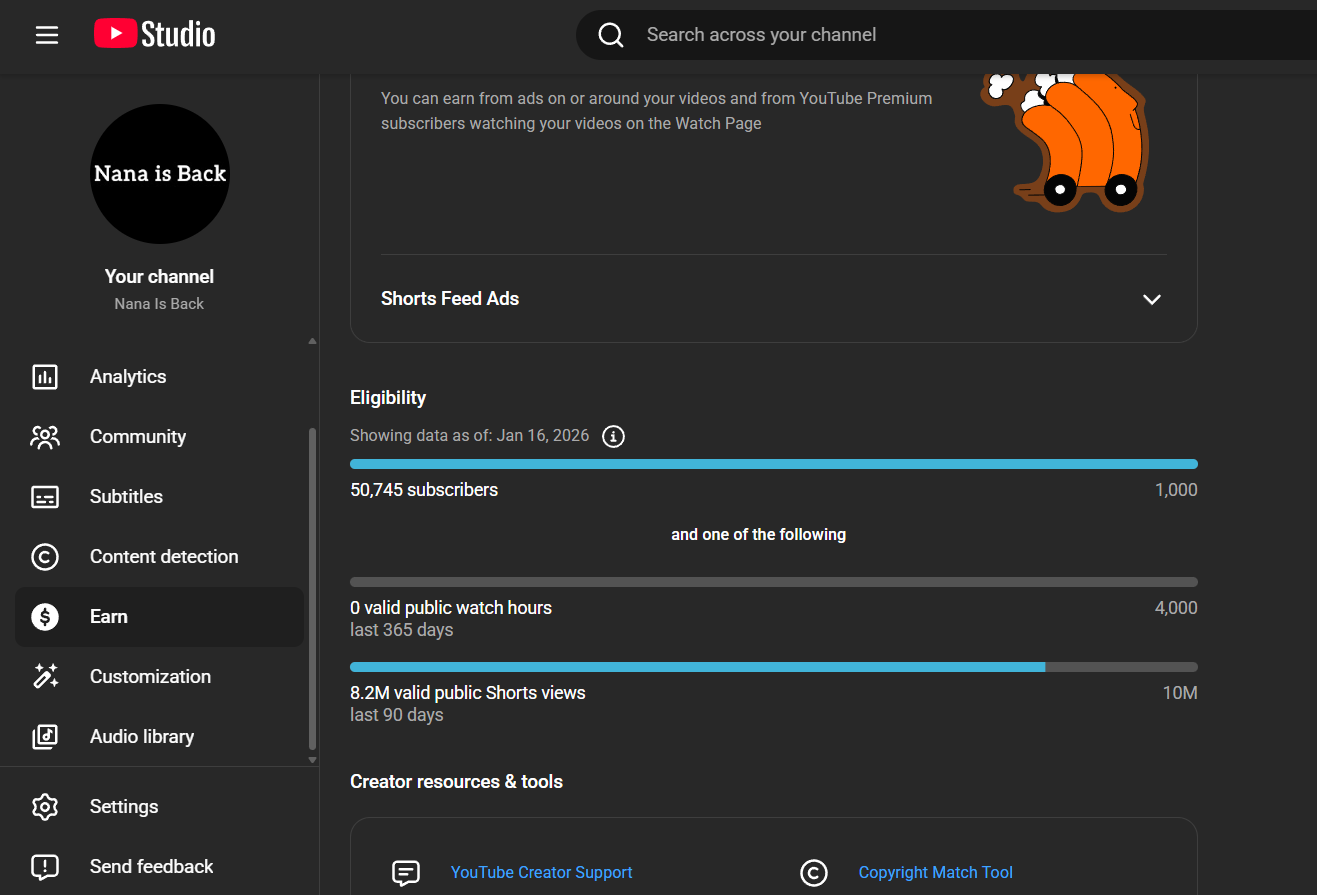Image resolution: width=1317 pixels, height=895 pixels.
Task: Open Analytics from the bar chart icon
Action: click(45, 377)
